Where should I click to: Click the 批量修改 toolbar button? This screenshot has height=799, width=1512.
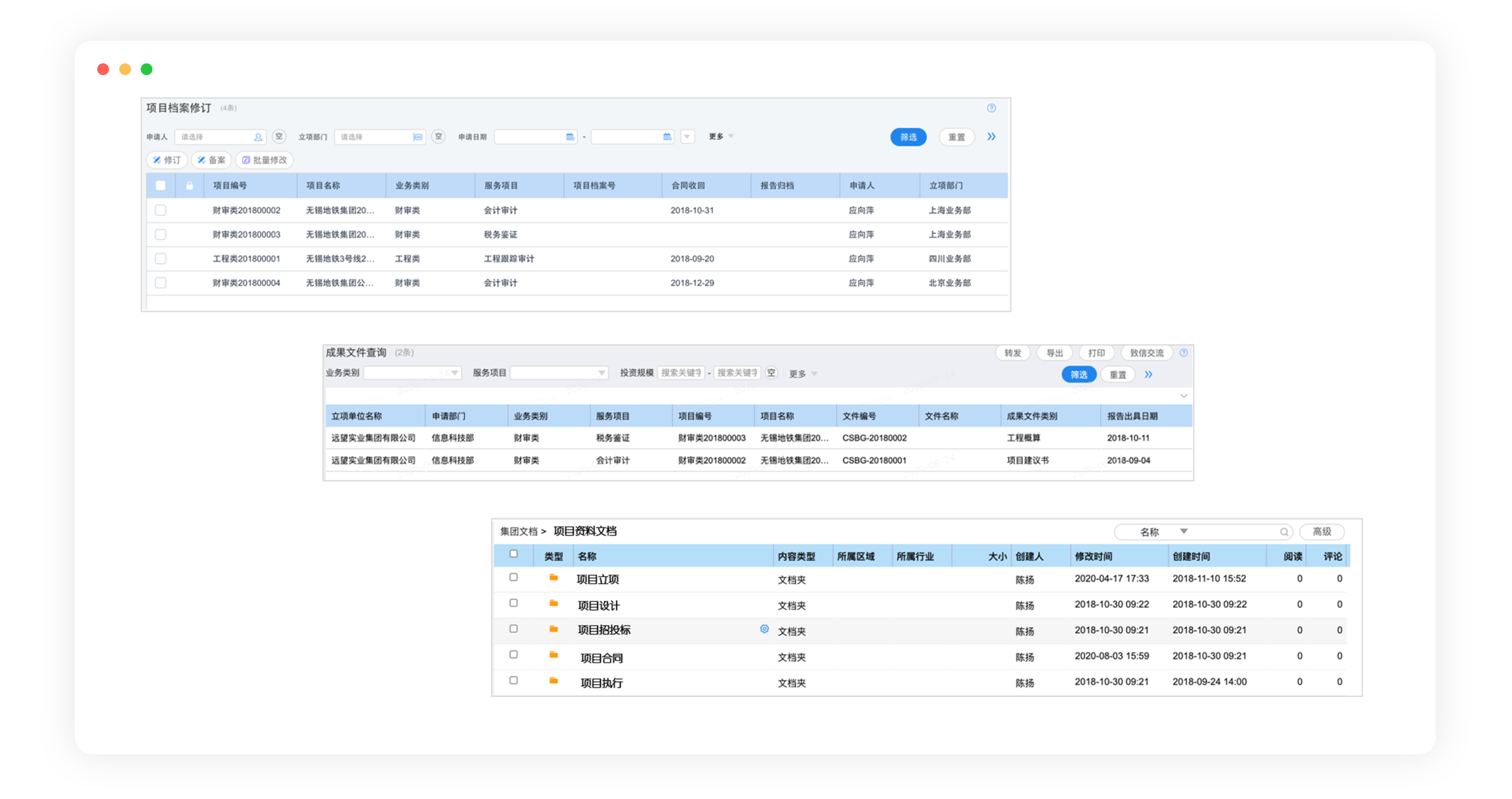pyautogui.click(x=265, y=160)
